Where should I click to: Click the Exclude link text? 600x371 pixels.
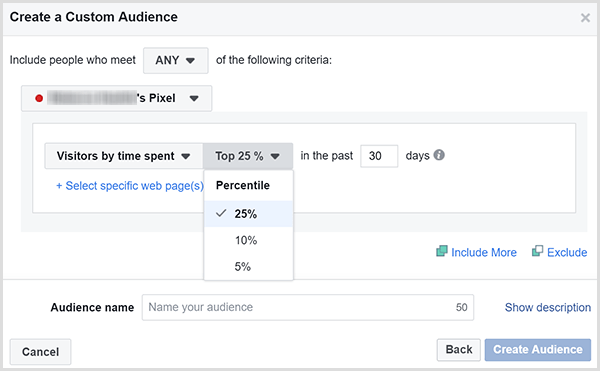tap(567, 252)
